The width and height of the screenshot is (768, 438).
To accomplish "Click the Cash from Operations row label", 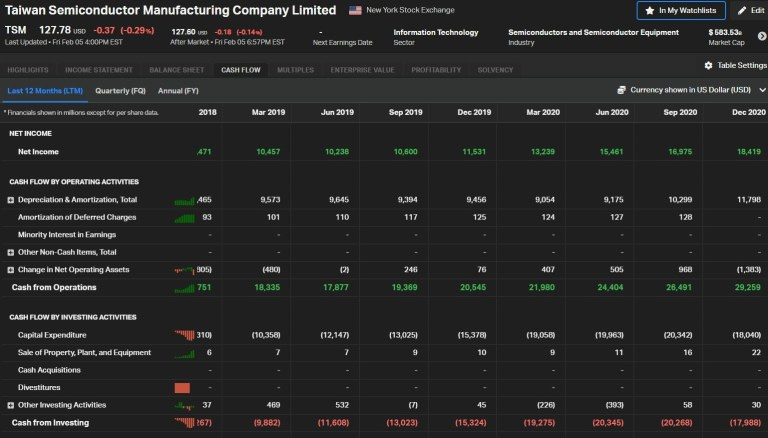I will pyautogui.click(x=54, y=288).
